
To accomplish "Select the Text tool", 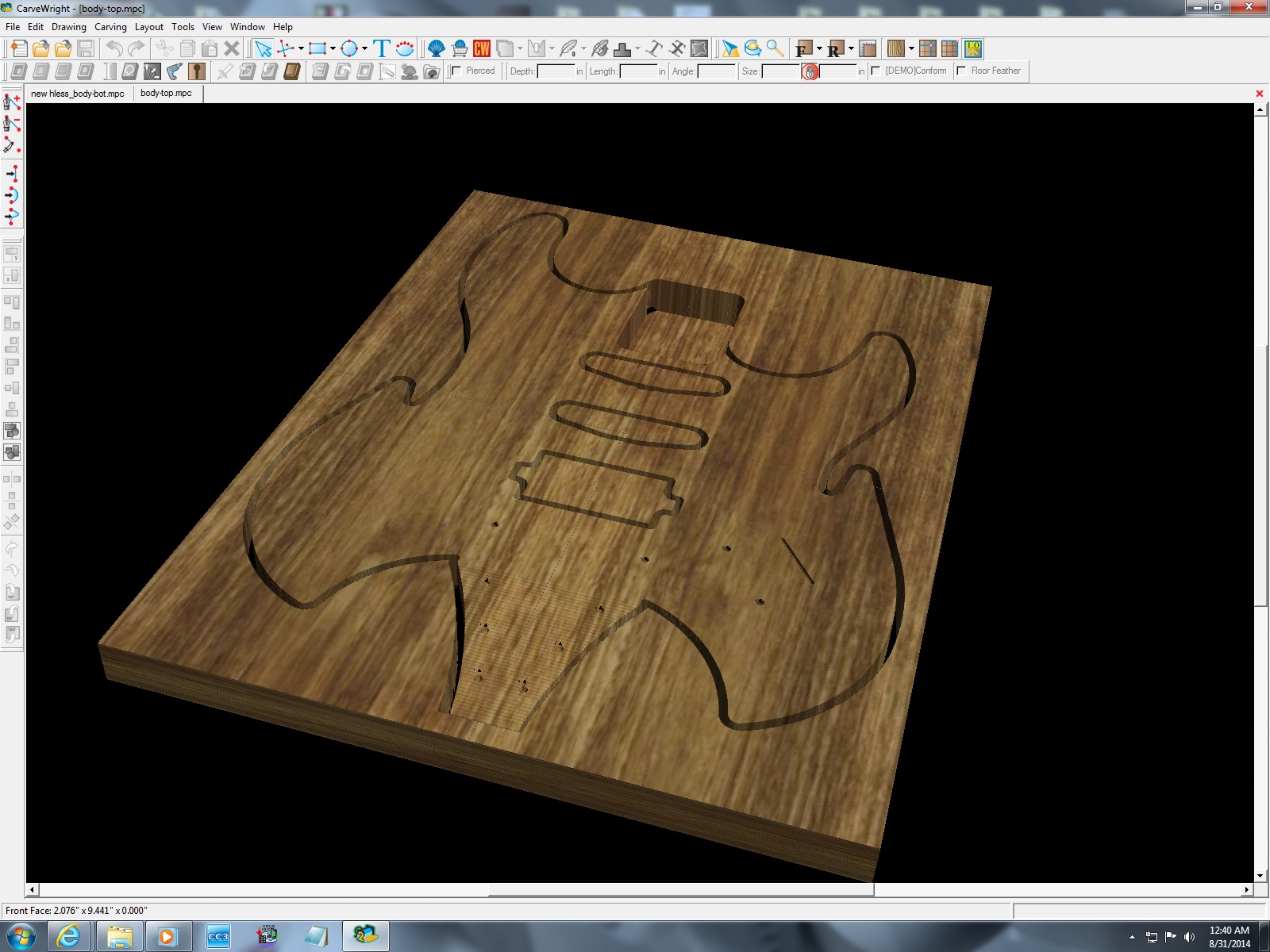I will pos(382,48).
